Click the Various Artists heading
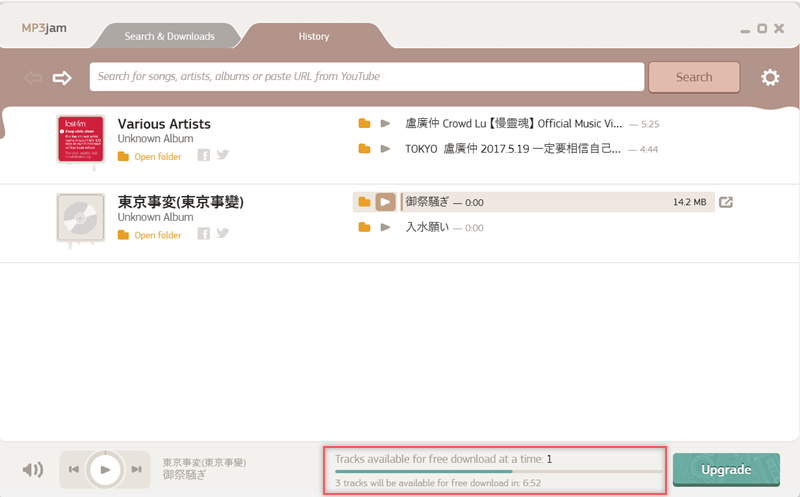 coord(164,124)
